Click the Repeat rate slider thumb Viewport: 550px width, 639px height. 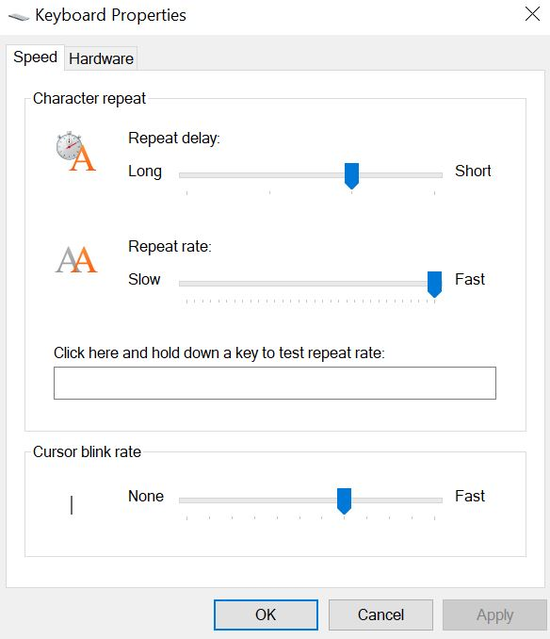435,284
